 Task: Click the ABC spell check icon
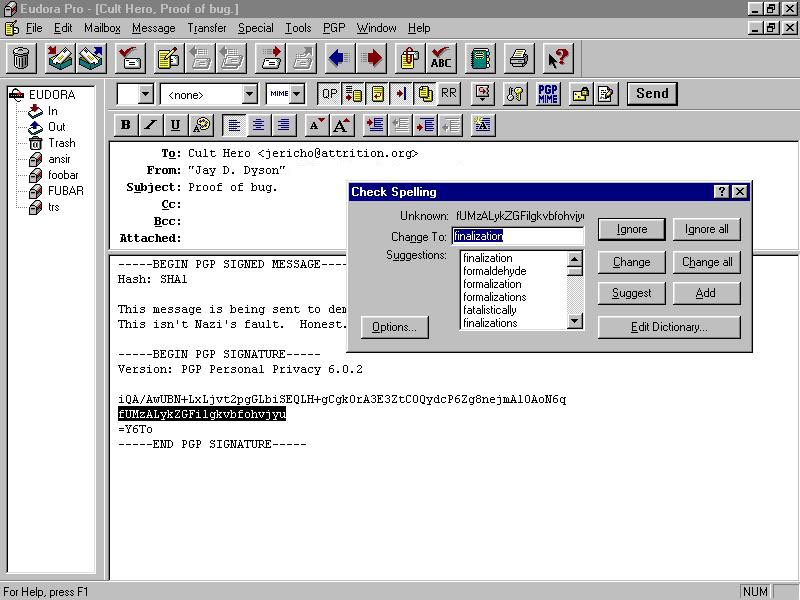(x=441, y=59)
